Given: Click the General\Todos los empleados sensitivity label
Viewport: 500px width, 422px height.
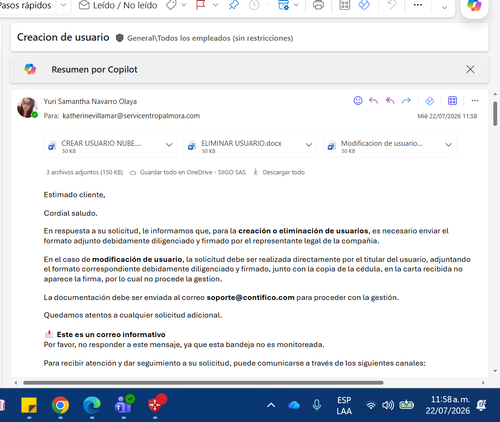Looking at the screenshot, I should coord(210,38).
